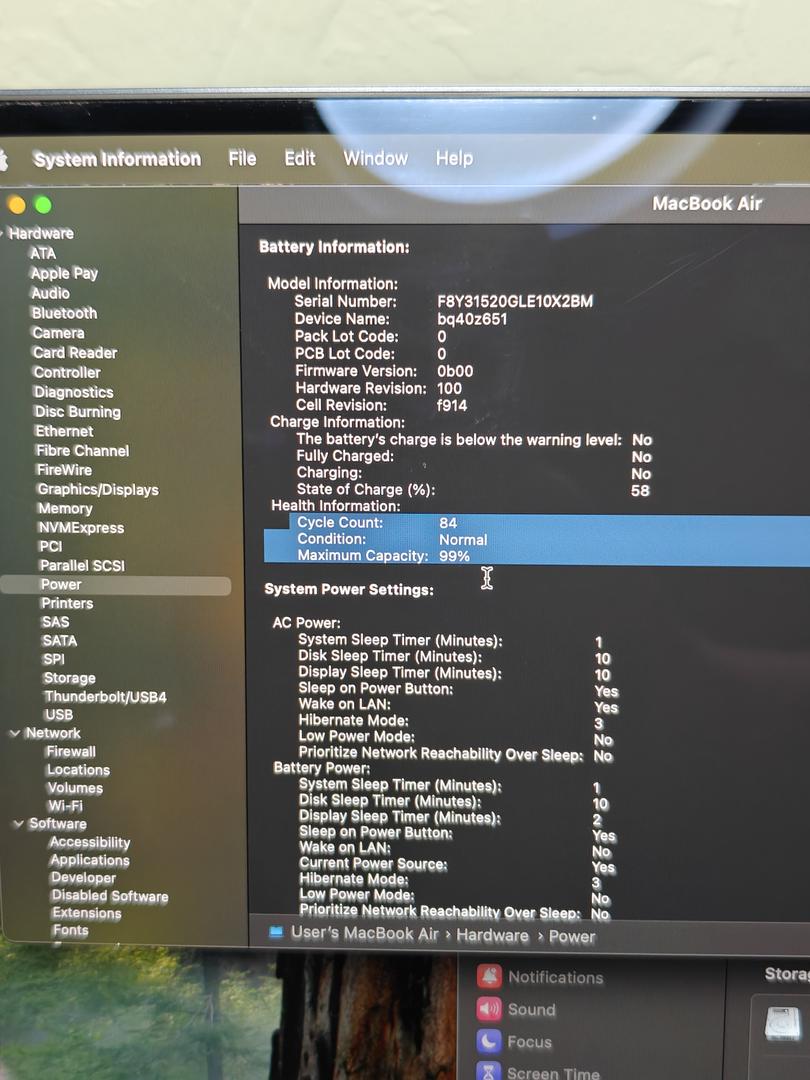810x1080 pixels.
Task: Select Hardware in the bottom path bar
Action: pos(492,935)
